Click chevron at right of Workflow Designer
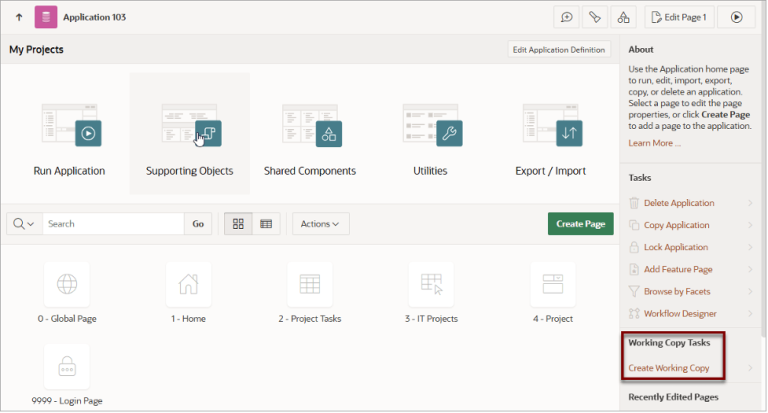 tap(750, 314)
